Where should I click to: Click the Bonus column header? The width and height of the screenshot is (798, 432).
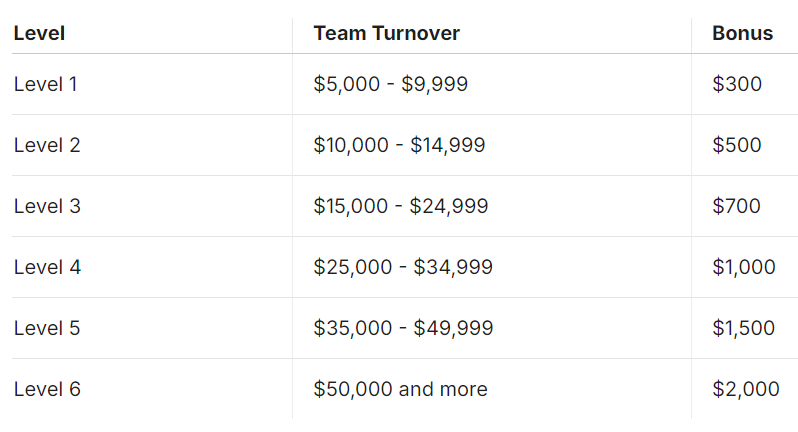(x=743, y=34)
